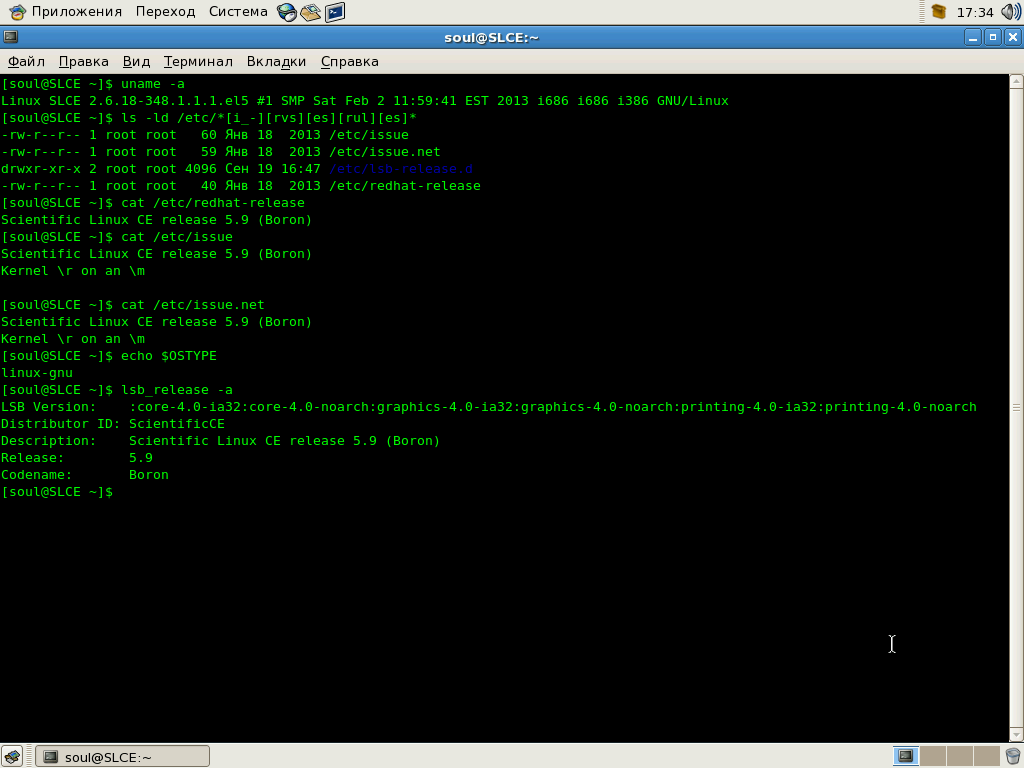
Task: Click the soul@SLCE:~ window title bar
Action: point(491,37)
